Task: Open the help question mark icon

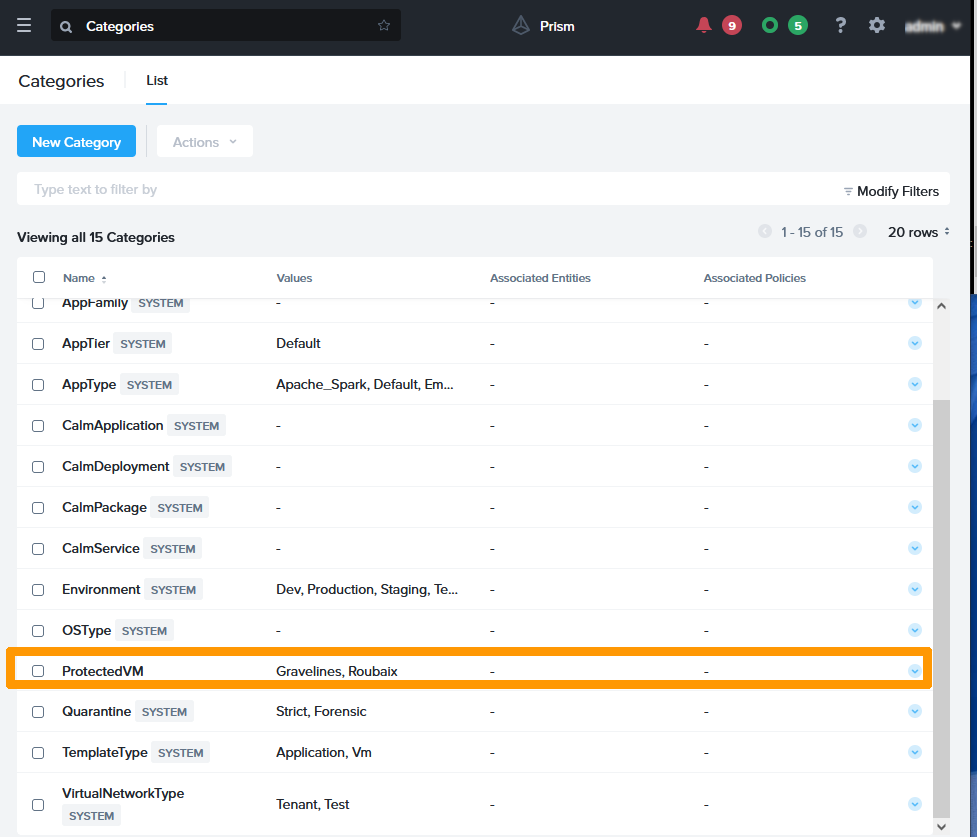Action: [841, 26]
